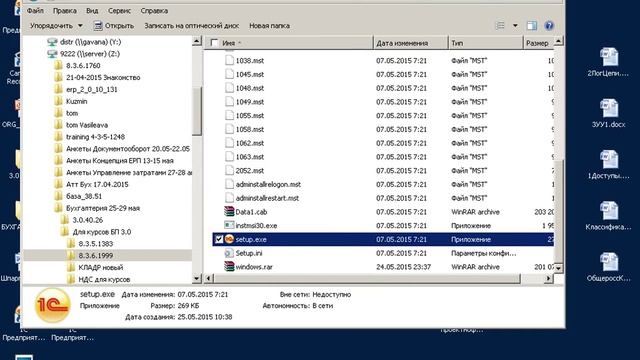Click the setup.exe 1C icon
Viewport: 640px width, 360px height.
(229, 239)
